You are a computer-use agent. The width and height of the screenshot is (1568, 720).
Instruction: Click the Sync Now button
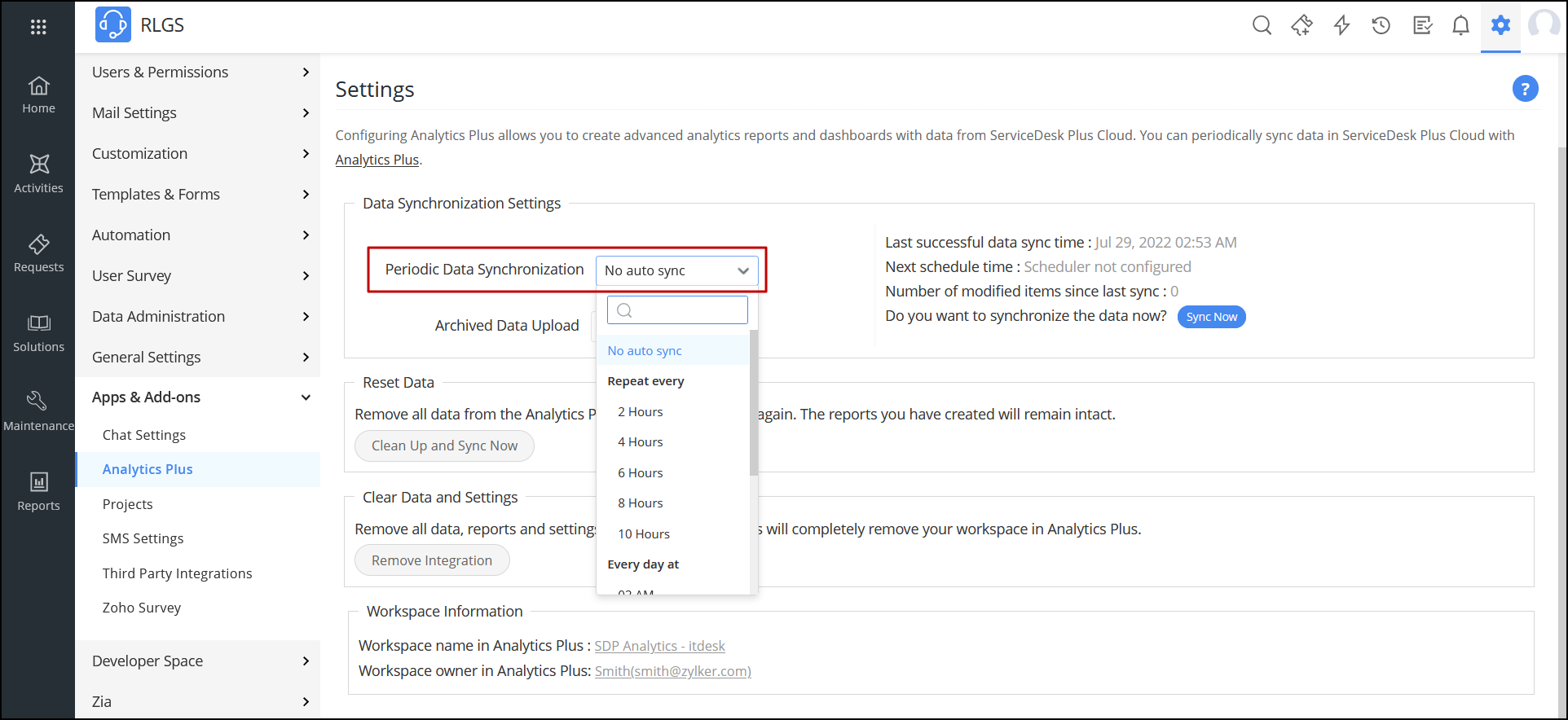click(x=1211, y=317)
